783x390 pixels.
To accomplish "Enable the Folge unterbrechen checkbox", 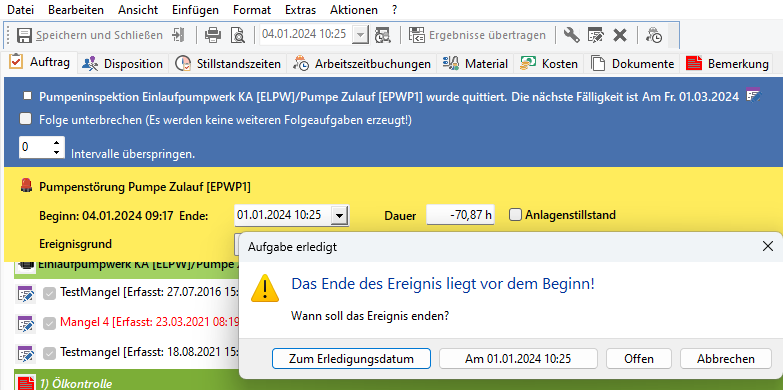I will 25,119.
